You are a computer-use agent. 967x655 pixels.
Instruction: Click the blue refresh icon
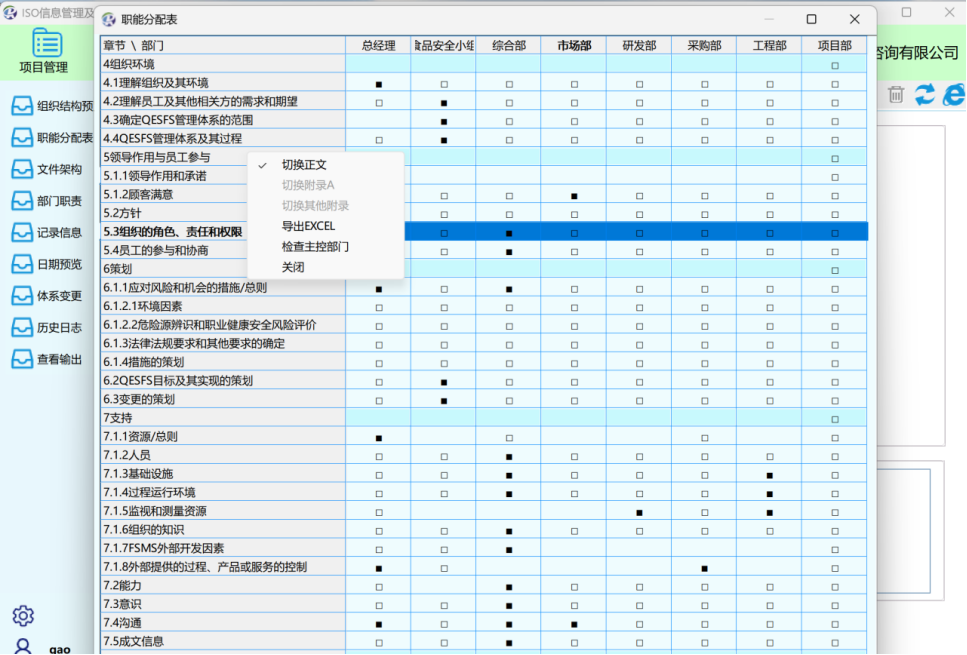(925, 95)
